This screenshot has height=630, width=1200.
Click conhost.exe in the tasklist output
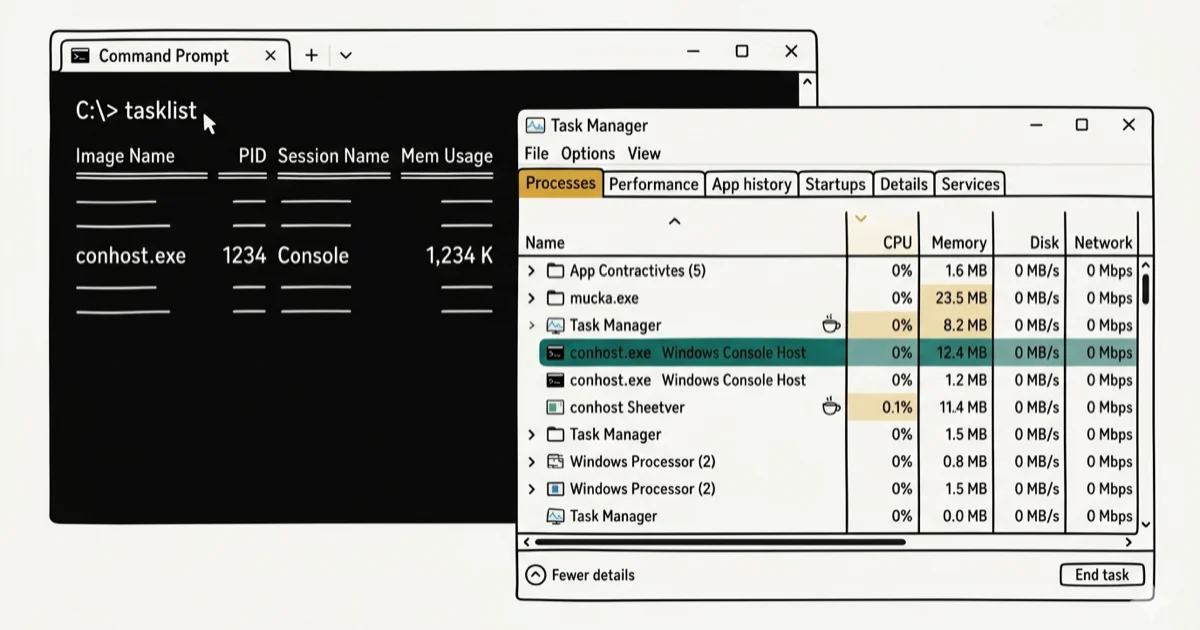click(131, 256)
